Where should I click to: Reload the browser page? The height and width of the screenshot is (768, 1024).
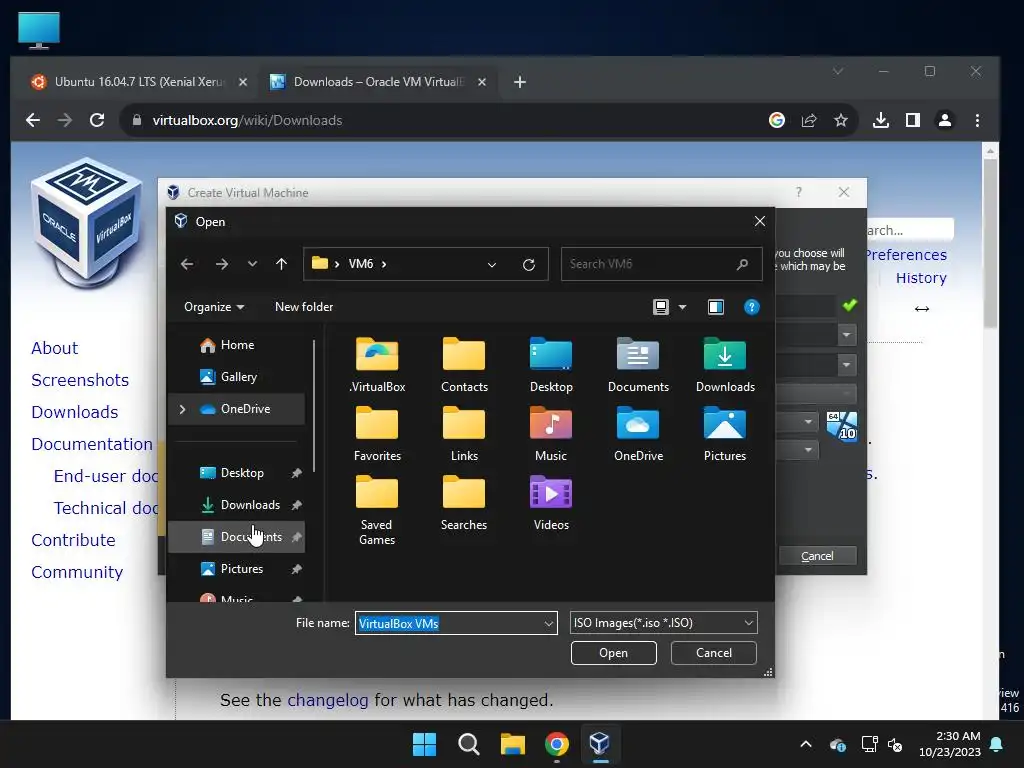coord(97,120)
